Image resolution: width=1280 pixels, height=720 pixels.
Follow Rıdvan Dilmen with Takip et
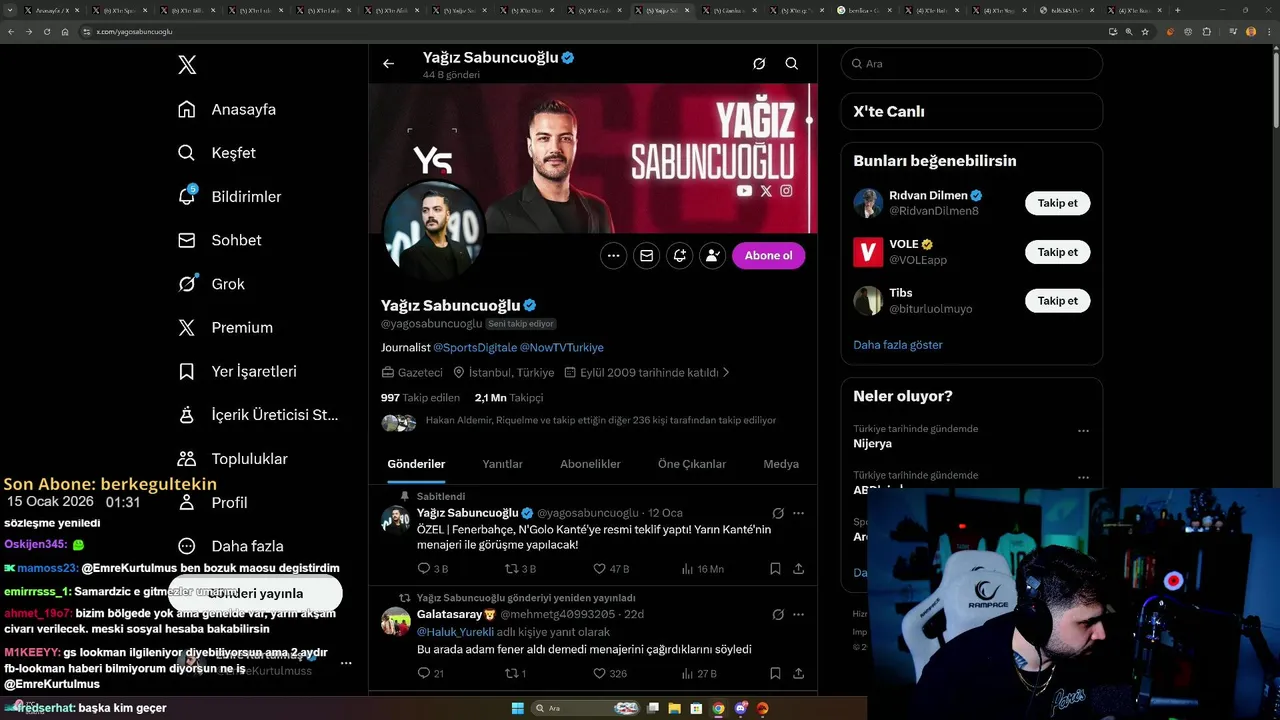(x=1057, y=203)
